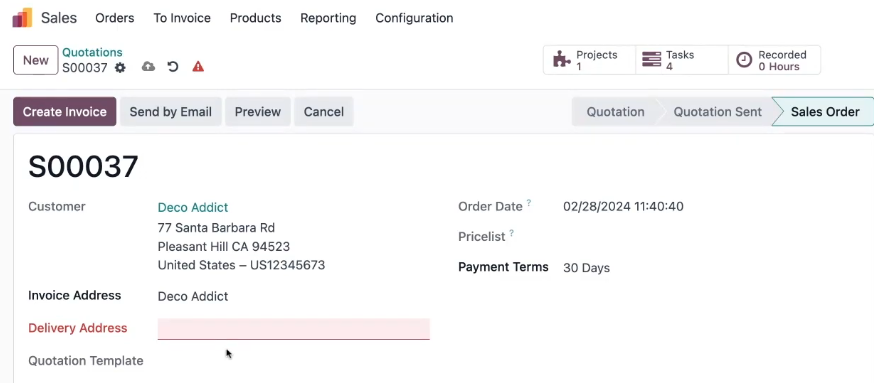Viewport: 874px width, 383px height.
Task: Open the gear actions menu beside S00037
Action: tap(120, 68)
